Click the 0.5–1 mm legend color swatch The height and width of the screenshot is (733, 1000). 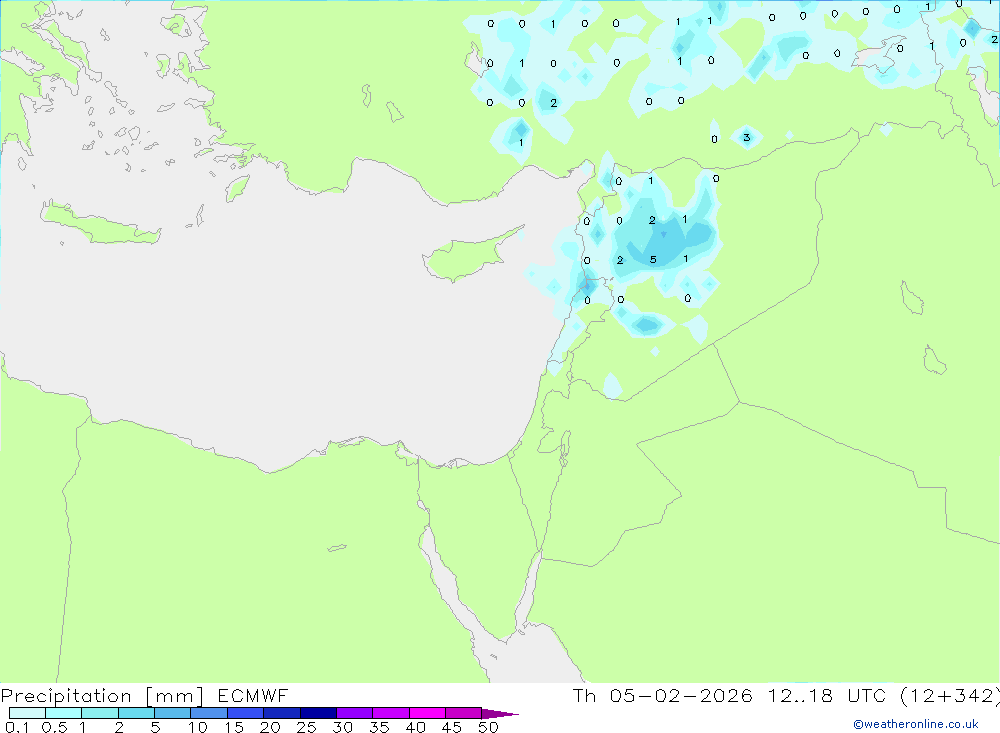tap(64, 713)
